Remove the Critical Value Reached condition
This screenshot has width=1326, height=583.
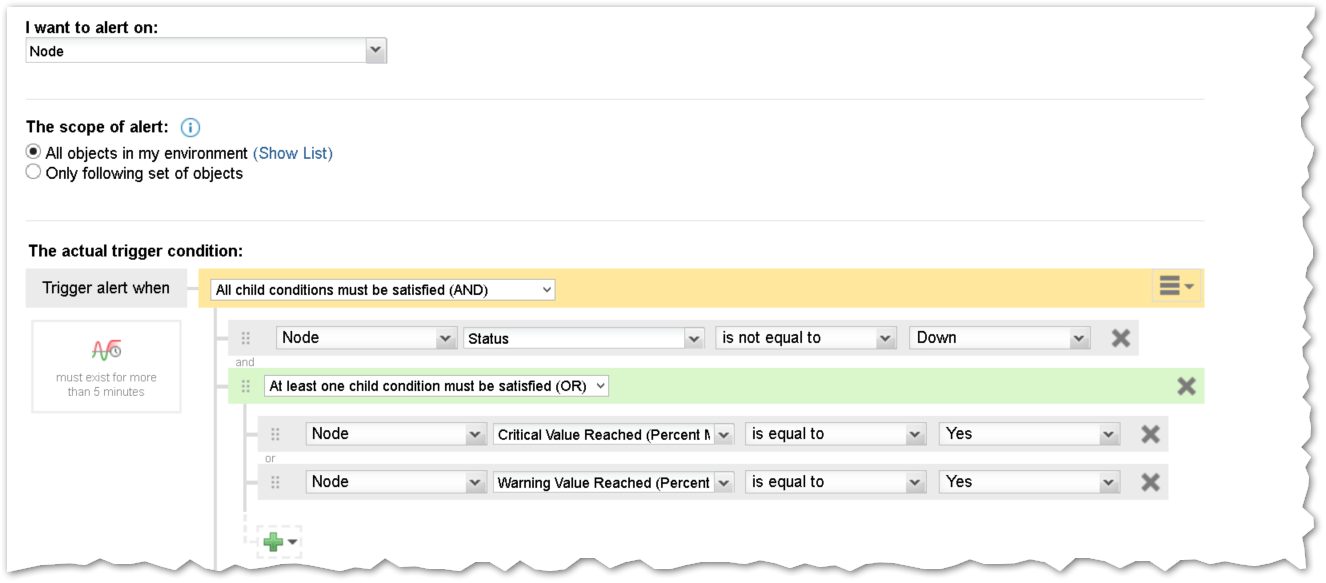1150,434
